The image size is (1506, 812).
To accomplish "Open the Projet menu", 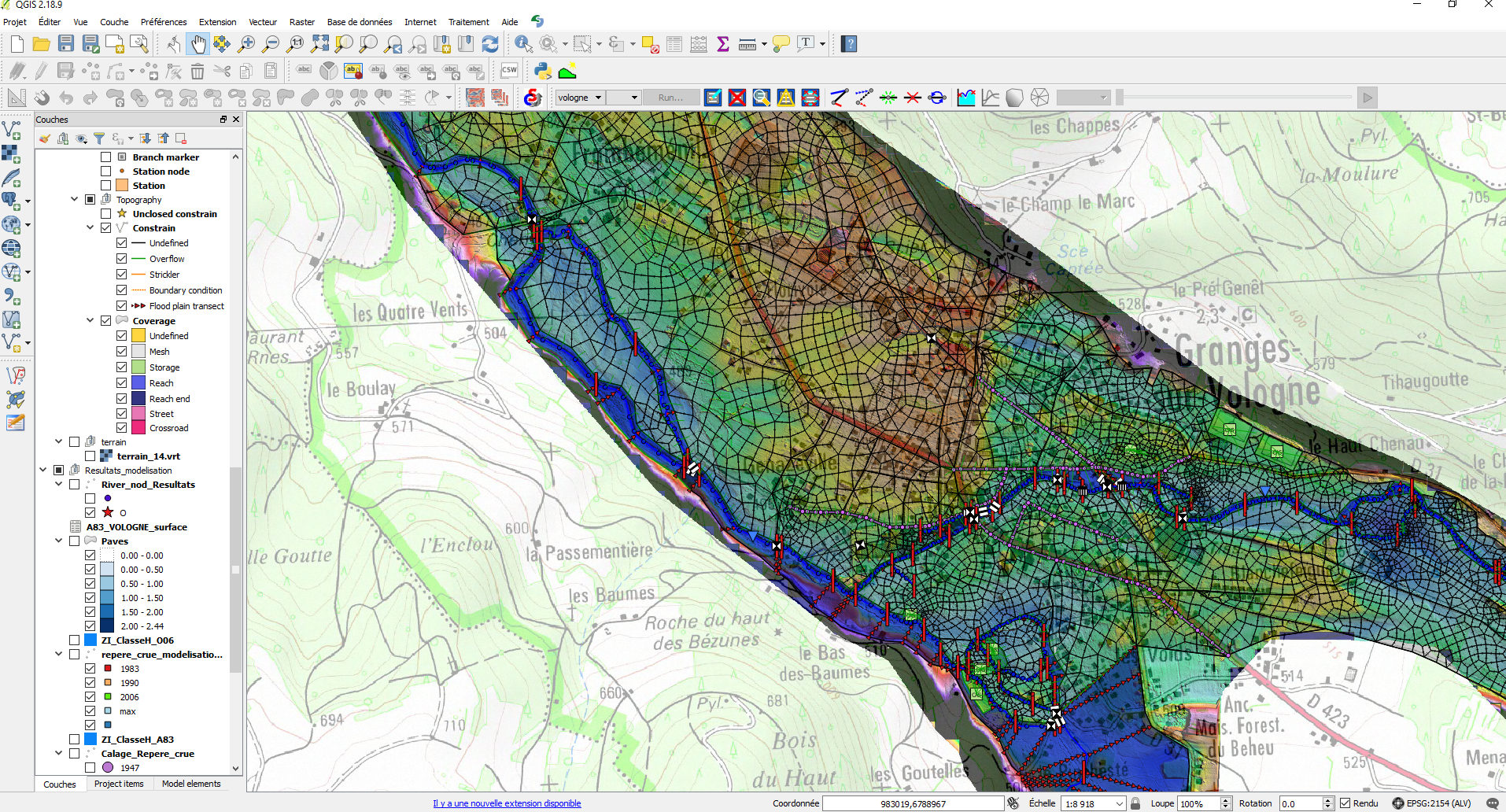I will 15,22.
